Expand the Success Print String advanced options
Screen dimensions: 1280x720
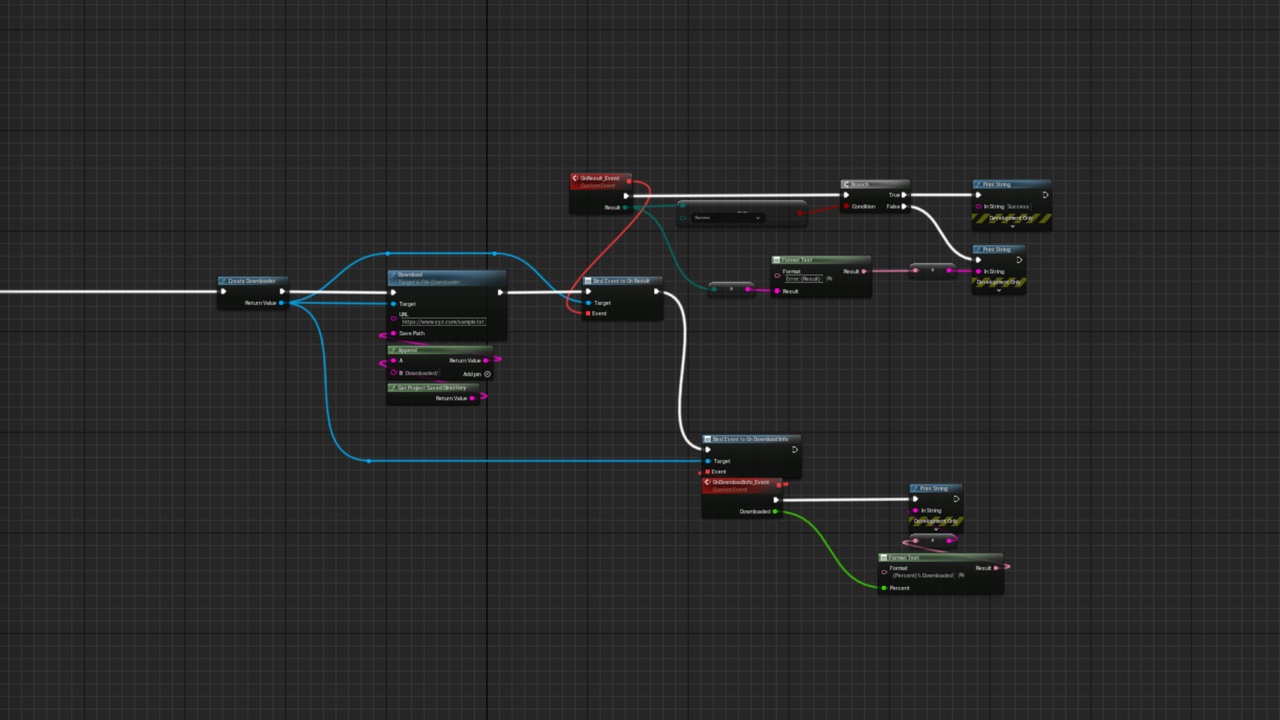coord(1011,226)
